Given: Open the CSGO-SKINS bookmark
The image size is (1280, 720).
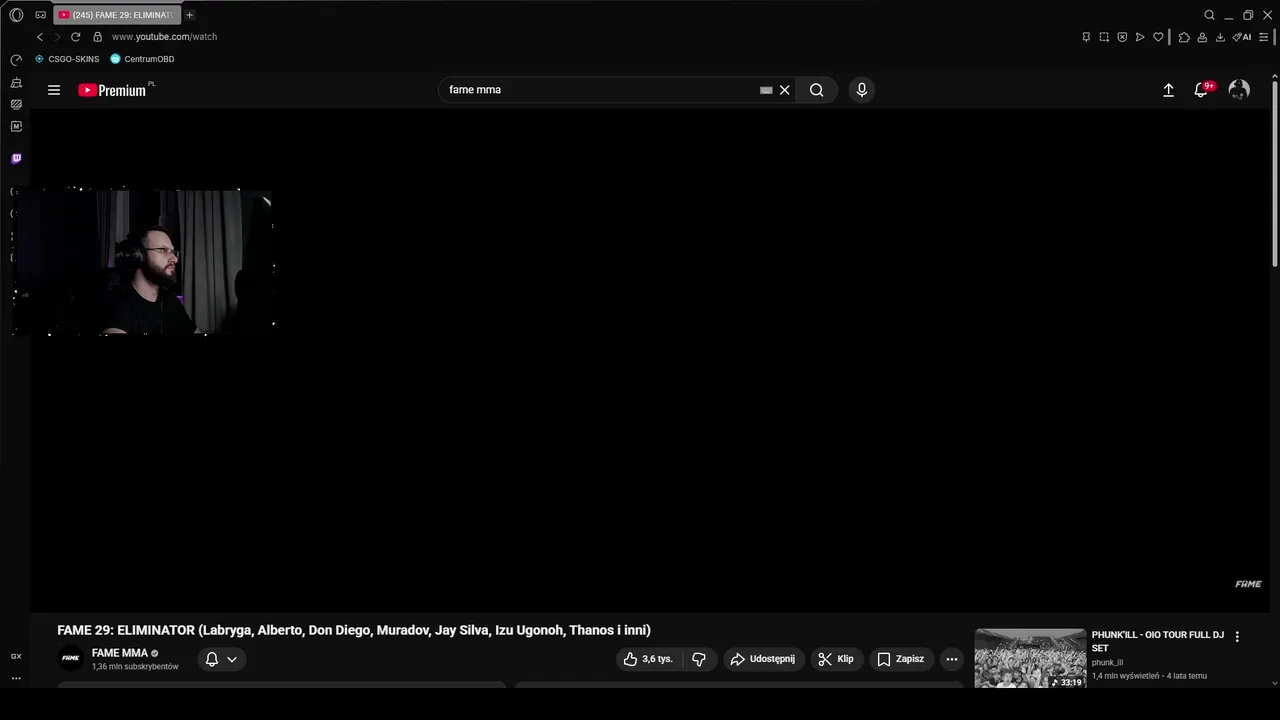Looking at the screenshot, I should pos(67,59).
